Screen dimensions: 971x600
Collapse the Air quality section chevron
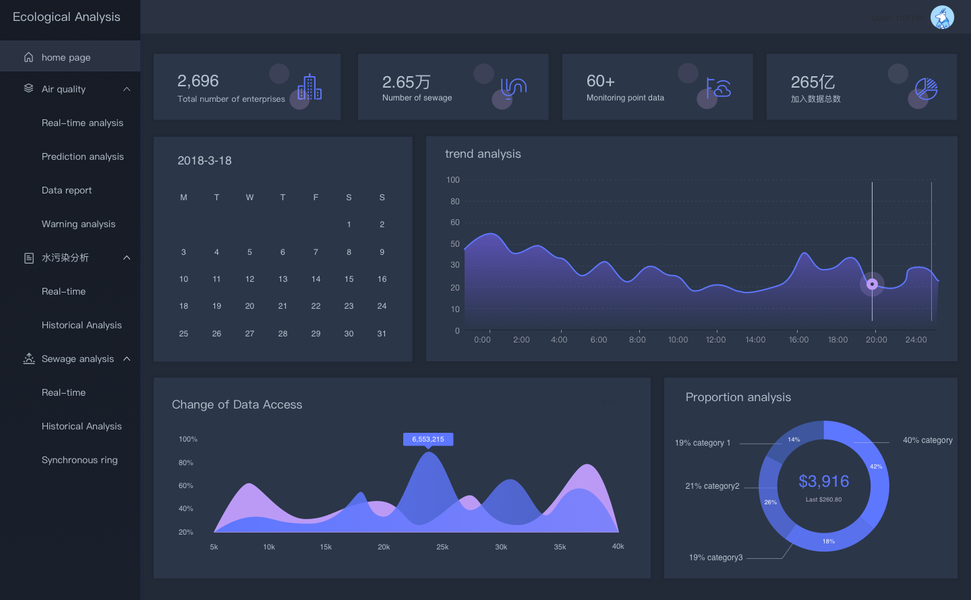pos(126,89)
